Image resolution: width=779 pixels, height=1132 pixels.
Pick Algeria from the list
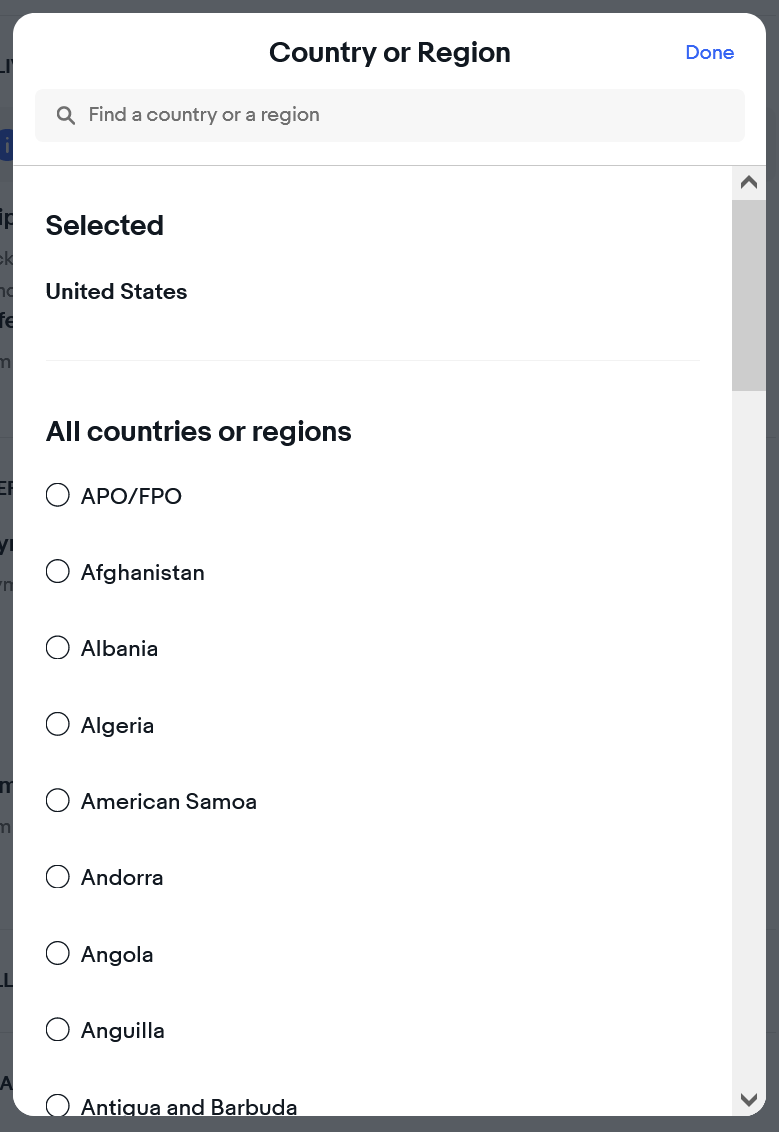58,724
